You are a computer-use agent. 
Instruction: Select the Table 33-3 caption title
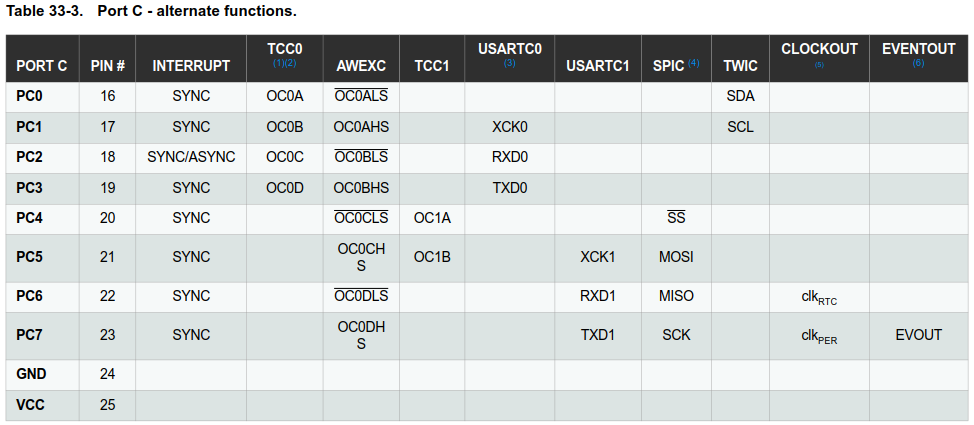[x=151, y=12]
